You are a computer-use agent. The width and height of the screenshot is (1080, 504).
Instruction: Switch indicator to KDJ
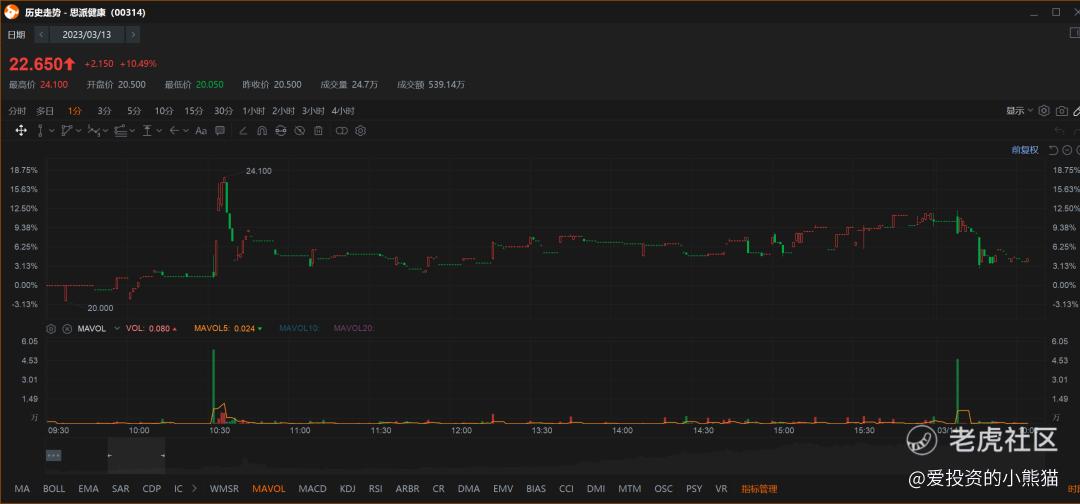[x=348, y=489]
